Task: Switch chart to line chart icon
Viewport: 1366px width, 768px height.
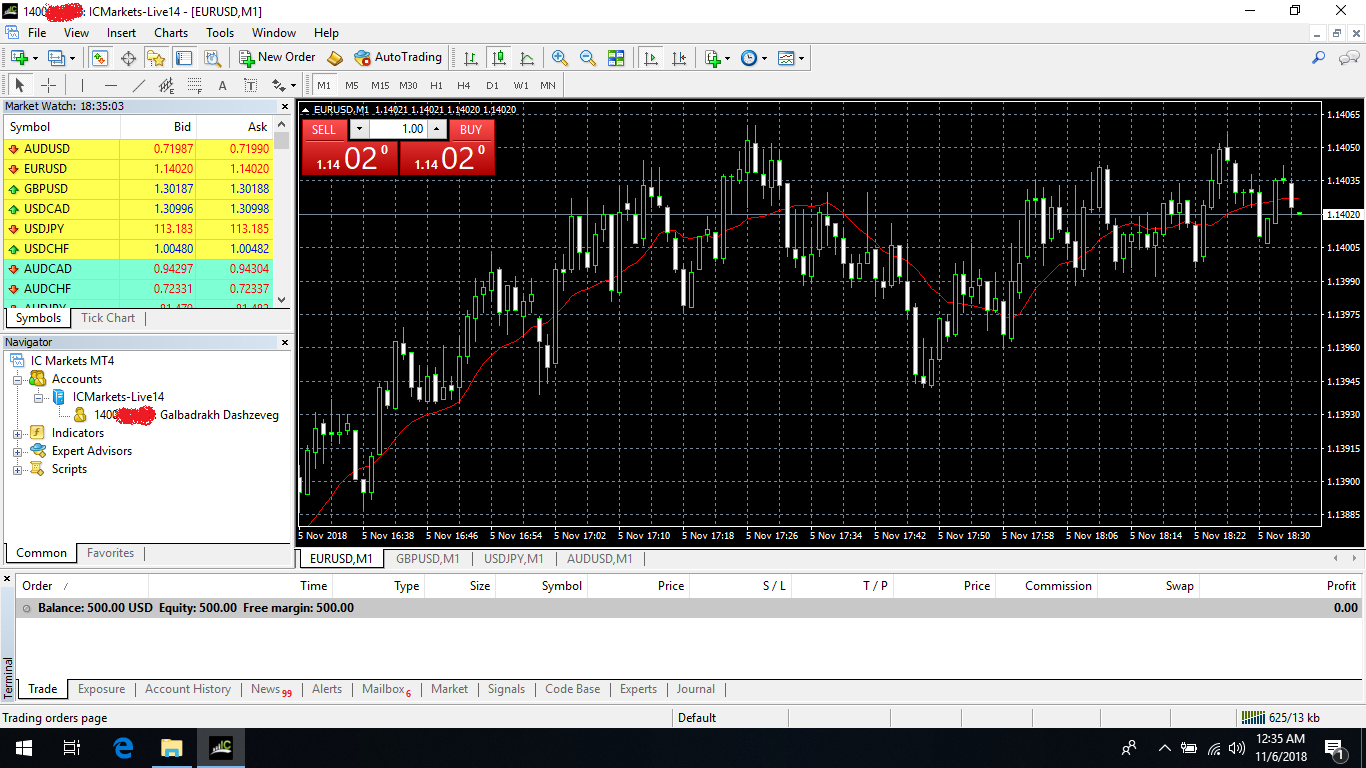Action: click(527, 58)
